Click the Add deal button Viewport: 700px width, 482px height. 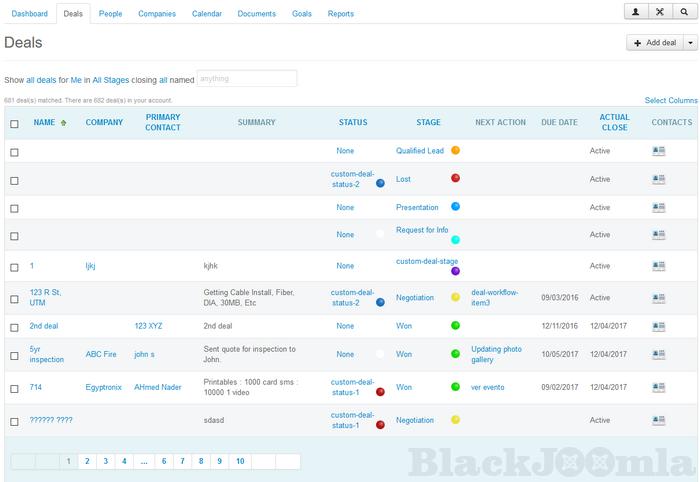point(655,43)
